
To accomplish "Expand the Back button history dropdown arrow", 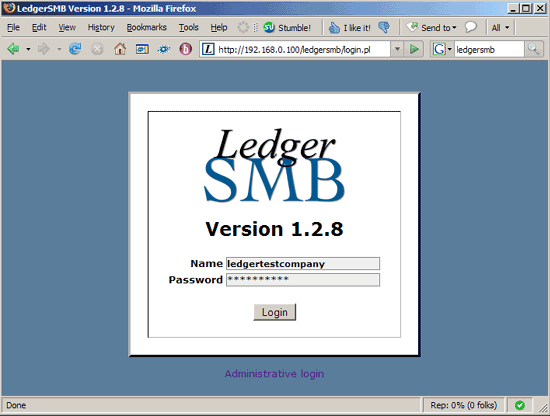I will tap(28, 49).
